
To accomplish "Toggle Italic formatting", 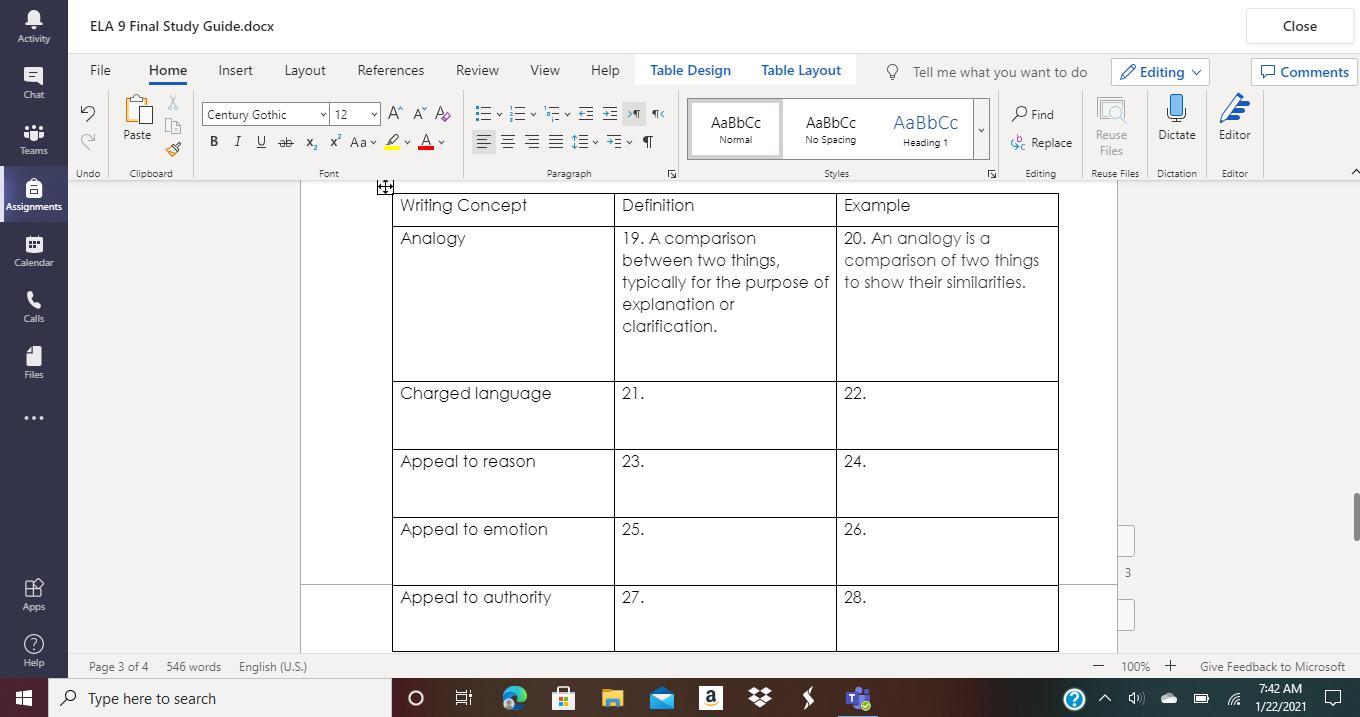I will pyautogui.click(x=237, y=142).
